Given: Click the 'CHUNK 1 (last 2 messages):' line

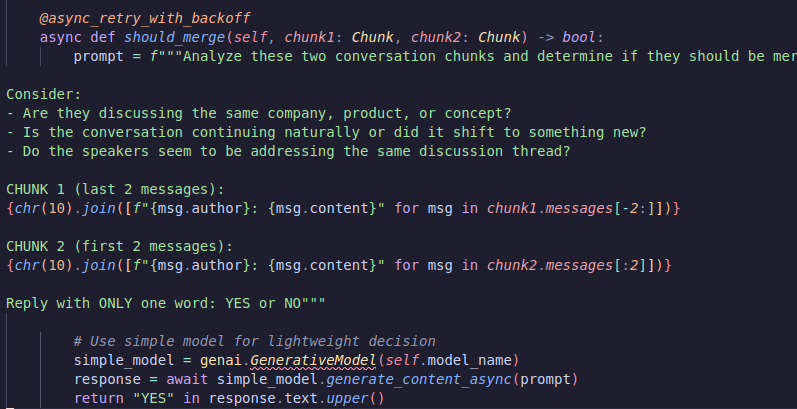Looking at the screenshot, I should pos(115,189).
